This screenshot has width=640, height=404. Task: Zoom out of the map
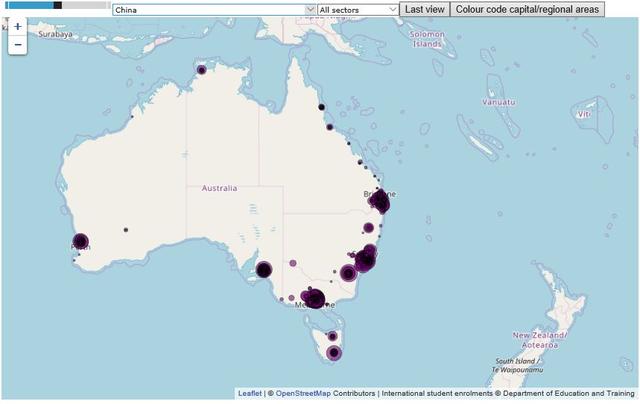(18, 45)
